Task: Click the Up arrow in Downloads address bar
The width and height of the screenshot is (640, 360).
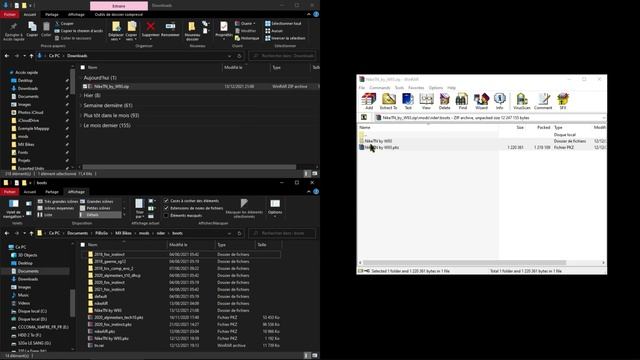Action: click(x=31, y=56)
